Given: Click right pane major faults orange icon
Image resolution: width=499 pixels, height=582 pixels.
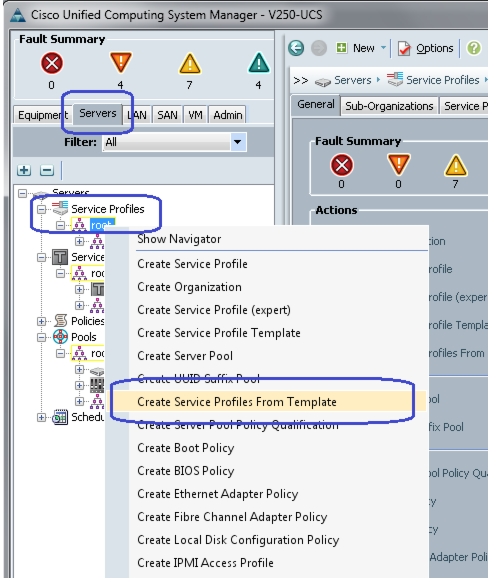Looking at the screenshot, I should [x=398, y=164].
